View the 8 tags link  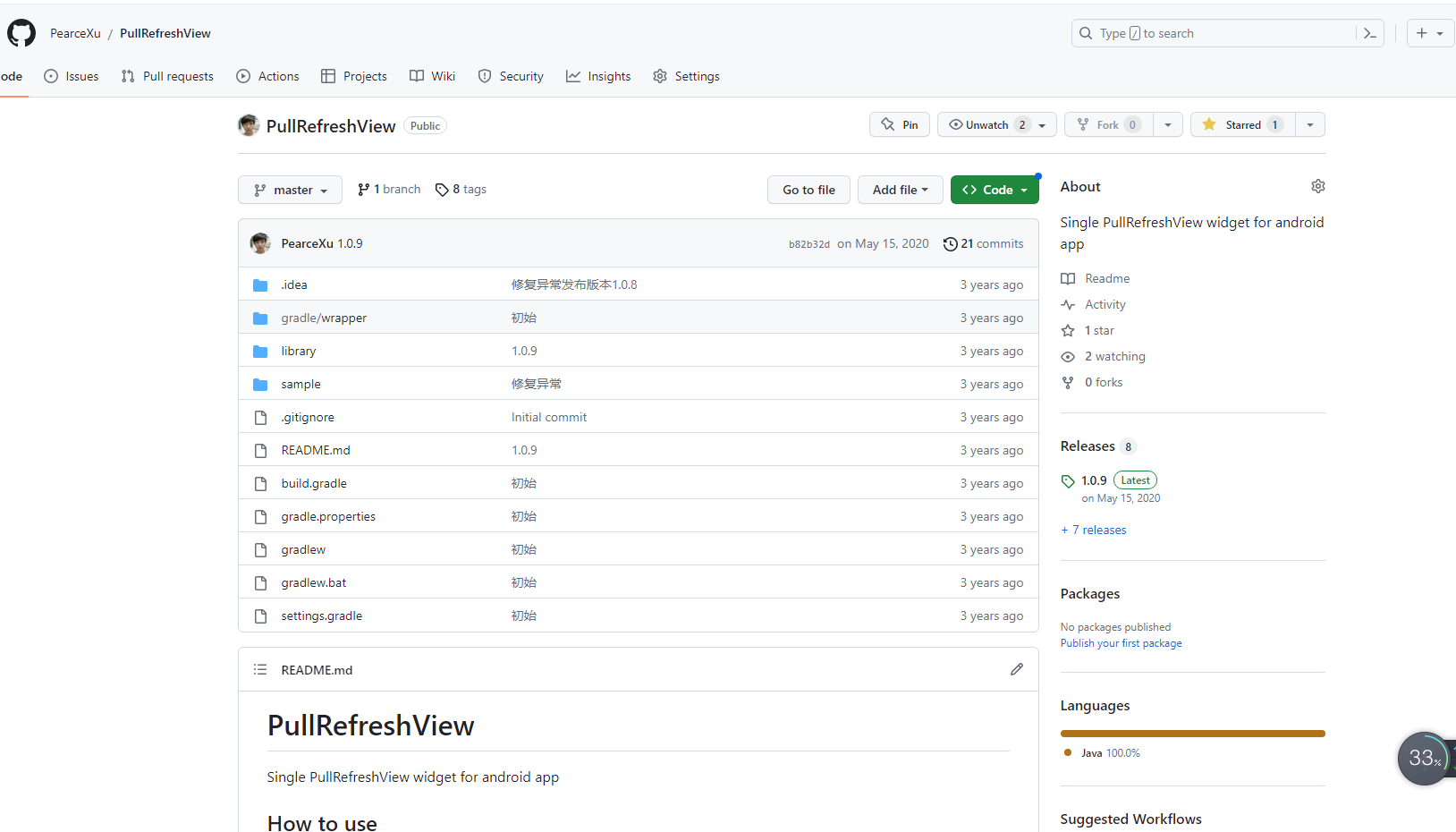pyautogui.click(x=461, y=189)
